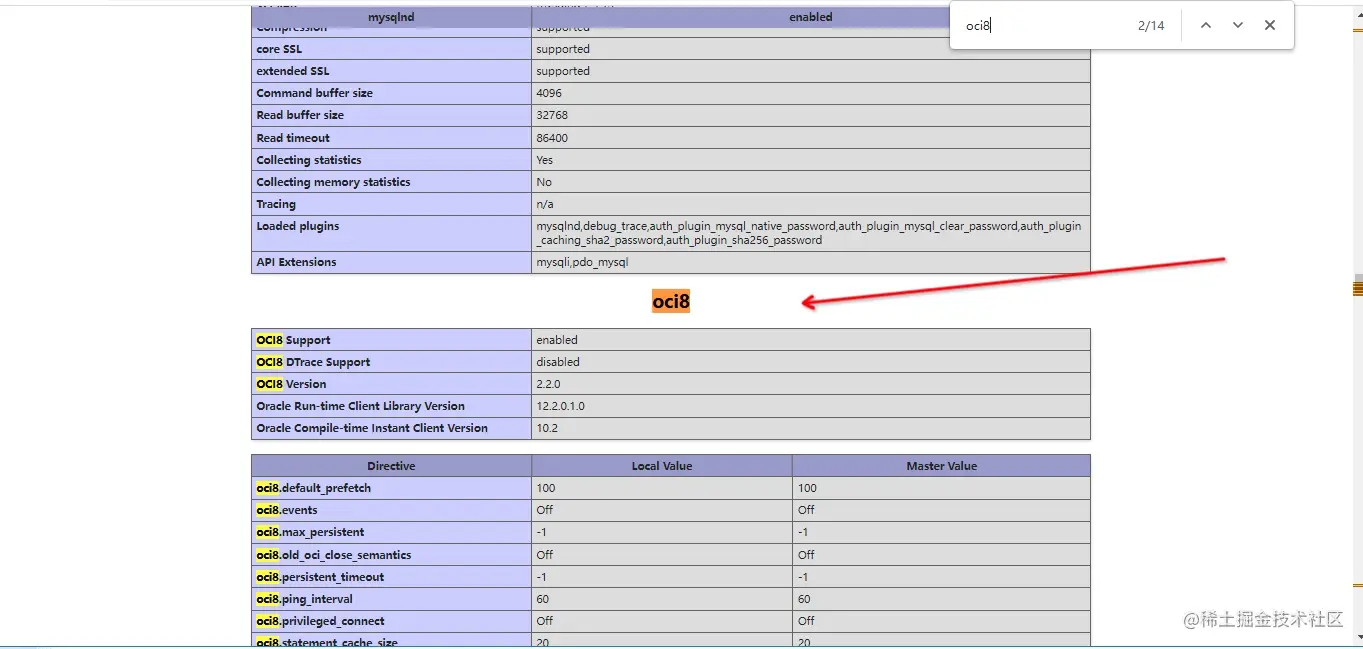Click local value Off of oci8.events
The width and height of the screenshot is (1363, 649).
point(544,510)
